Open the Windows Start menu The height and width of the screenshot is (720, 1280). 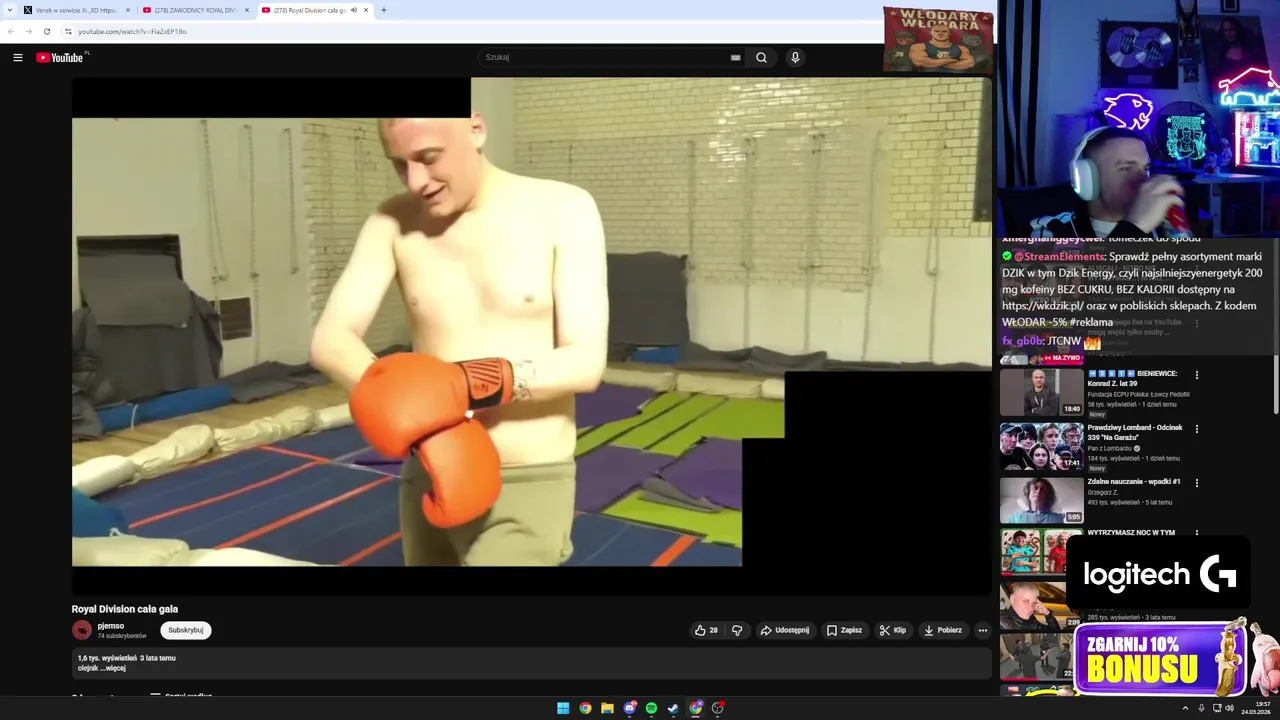point(563,708)
